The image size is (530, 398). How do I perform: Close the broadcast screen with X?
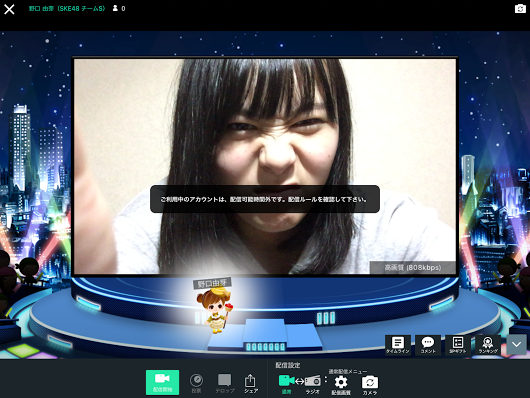point(9,9)
